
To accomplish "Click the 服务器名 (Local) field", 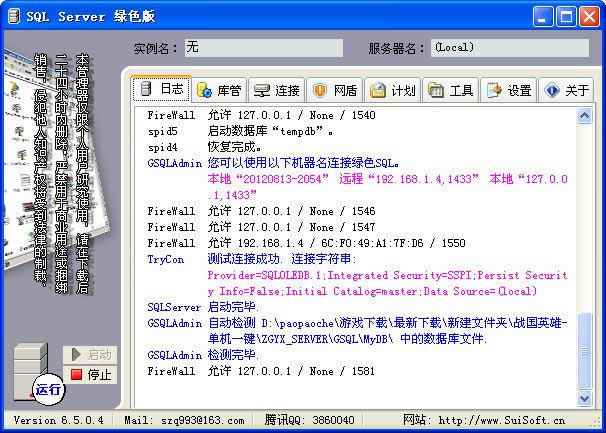I will pos(510,48).
